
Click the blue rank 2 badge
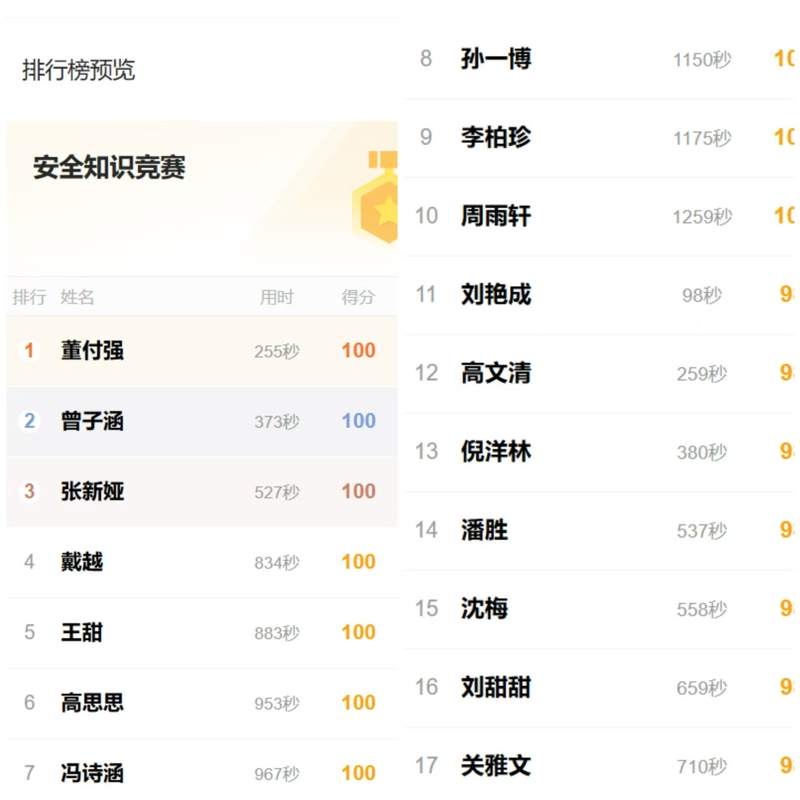[x=29, y=421]
